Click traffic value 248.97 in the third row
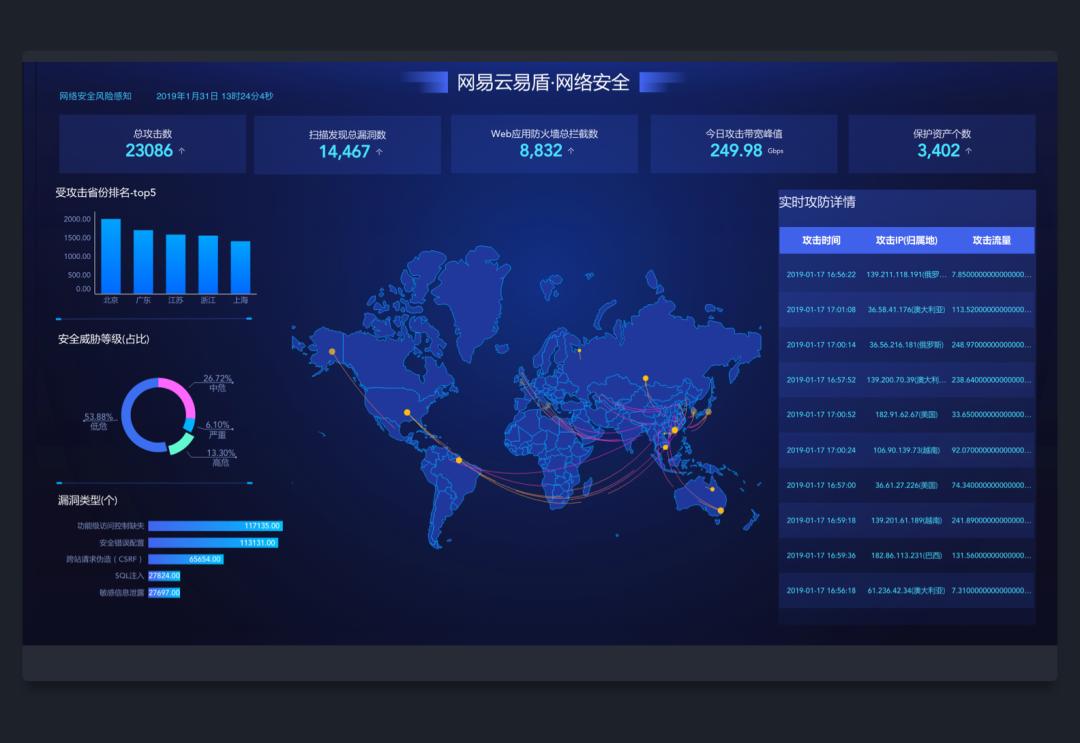 991,345
